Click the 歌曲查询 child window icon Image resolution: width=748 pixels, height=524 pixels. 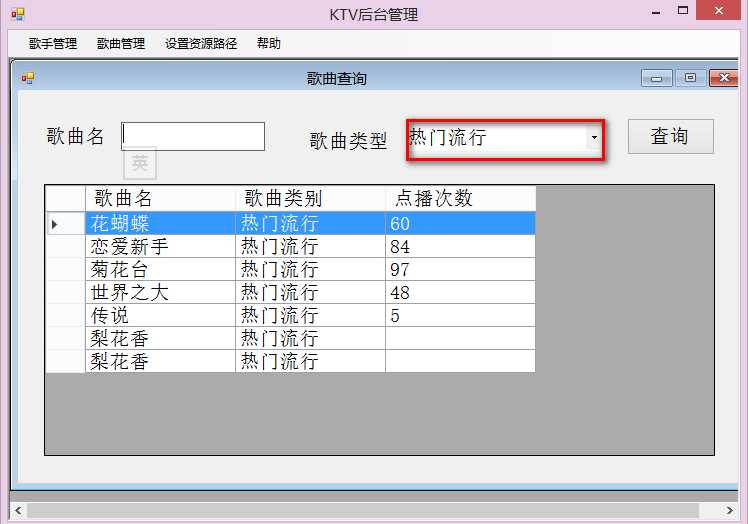click(28, 78)
